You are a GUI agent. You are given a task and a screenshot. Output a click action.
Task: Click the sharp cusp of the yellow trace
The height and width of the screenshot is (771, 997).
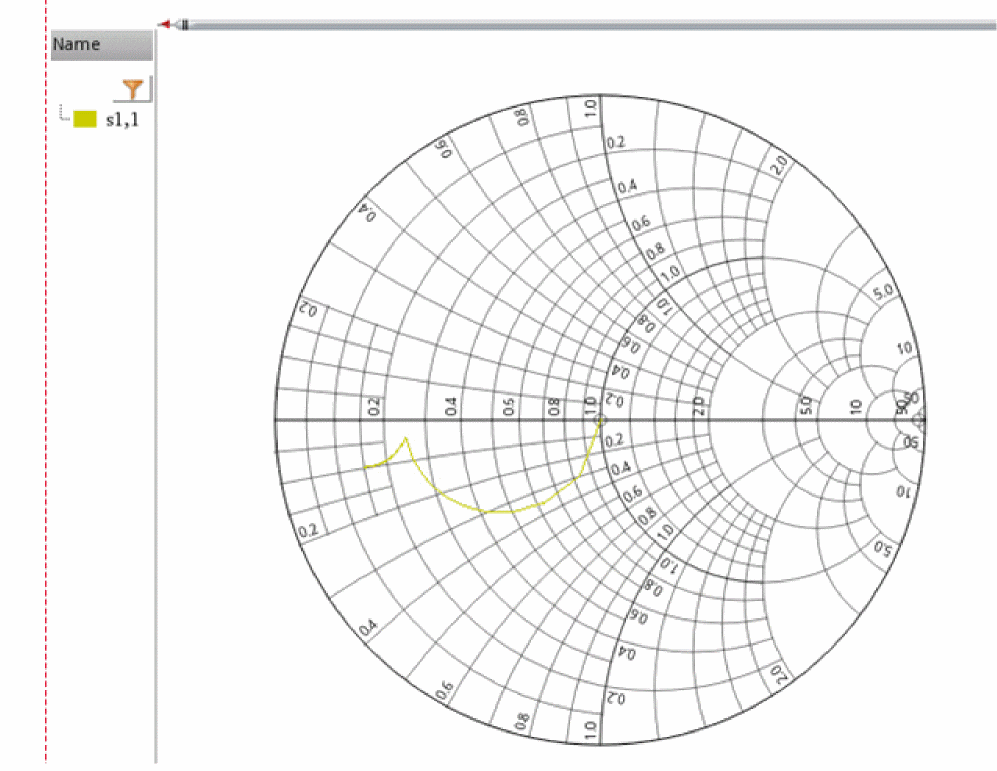coord(405,437)
